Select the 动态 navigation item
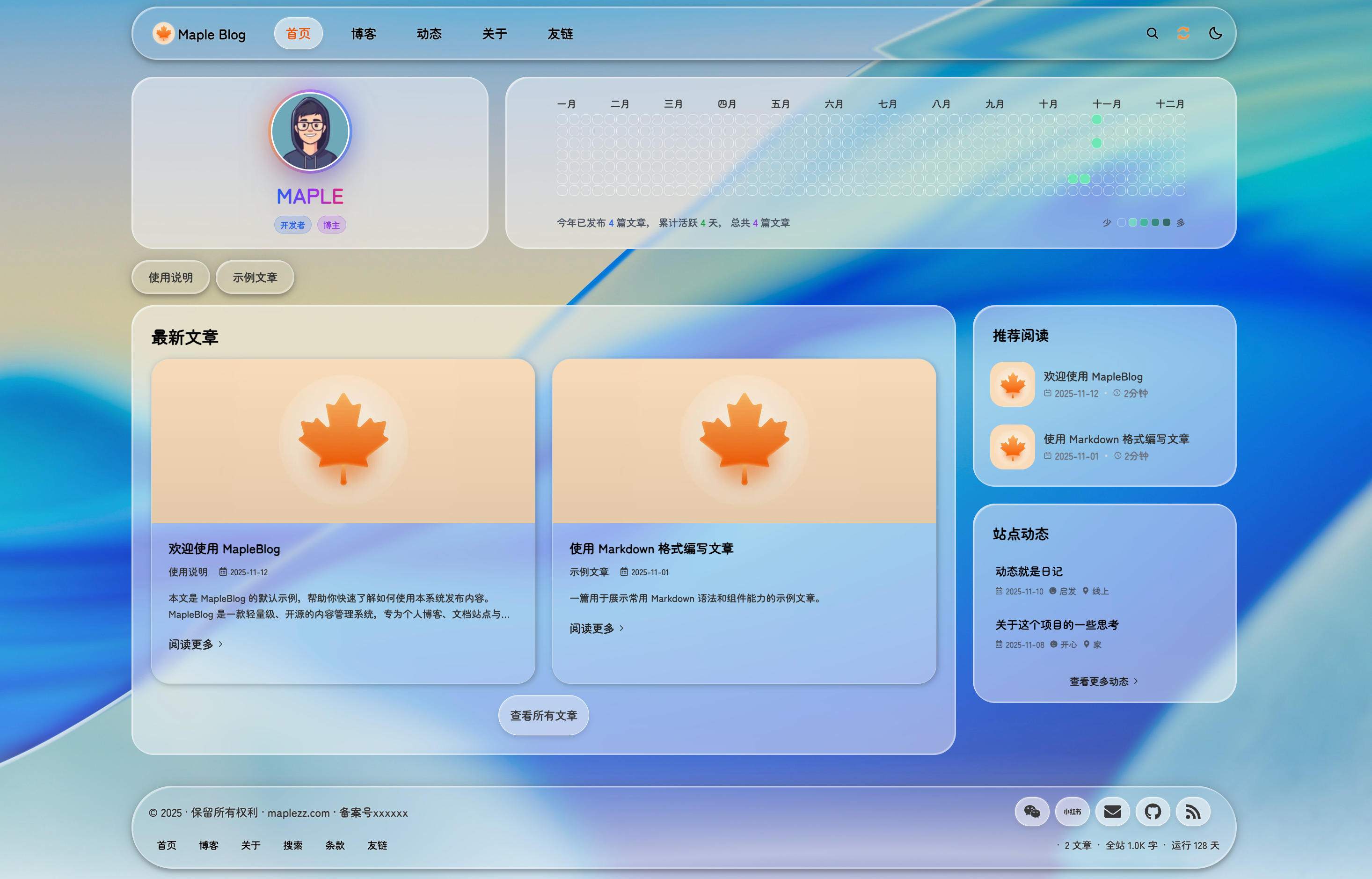The height and width of the screenshot is (879, 1372). [429, 34]
